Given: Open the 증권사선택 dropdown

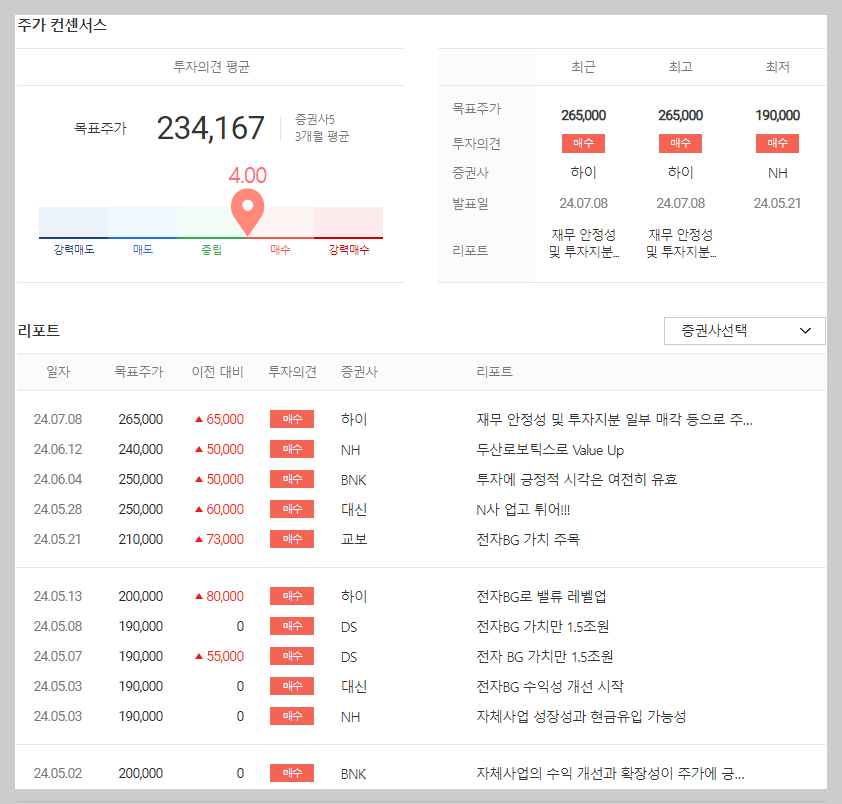Looking at the screenshot, I should tap(744, 330).
